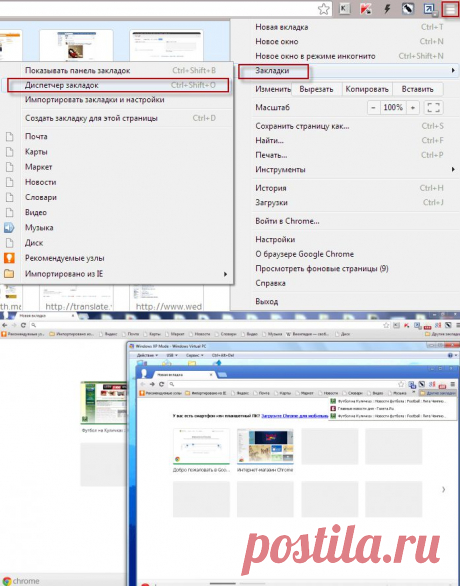Go back in the lower outer Chrome window
This screenshot has width=460, height=586.
click(x=5, y=325)
